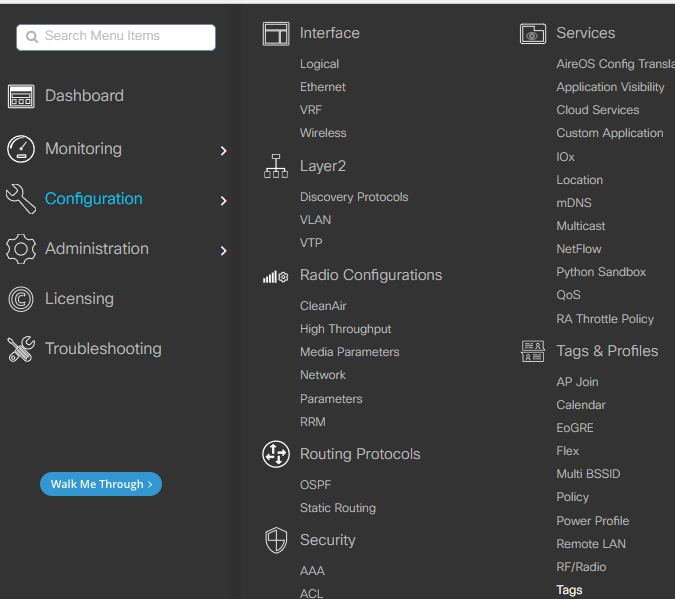This screenshot has height=599, width=675.
Task: Click the Walk Me Through button
Action: pos(101,484)
